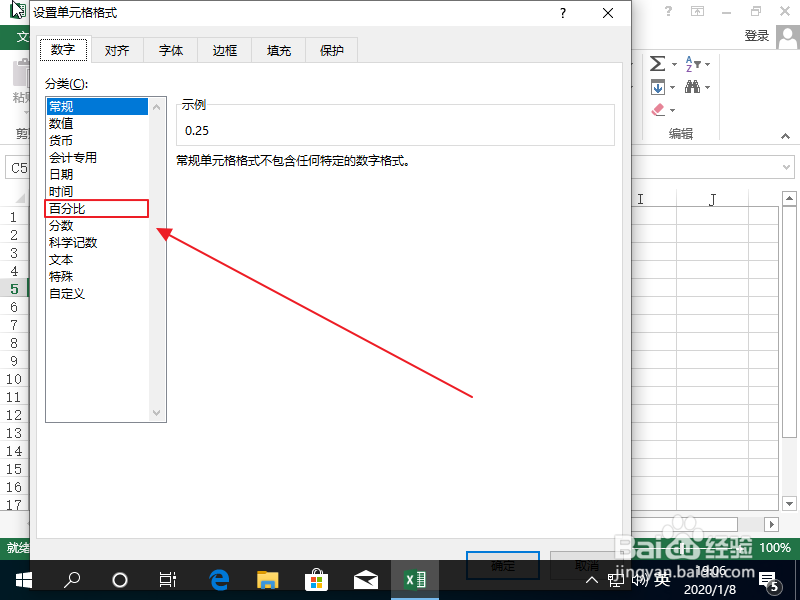Switch to the 保护 tab
The height and width of the screenshot is (600, 800).
point(331,49)
